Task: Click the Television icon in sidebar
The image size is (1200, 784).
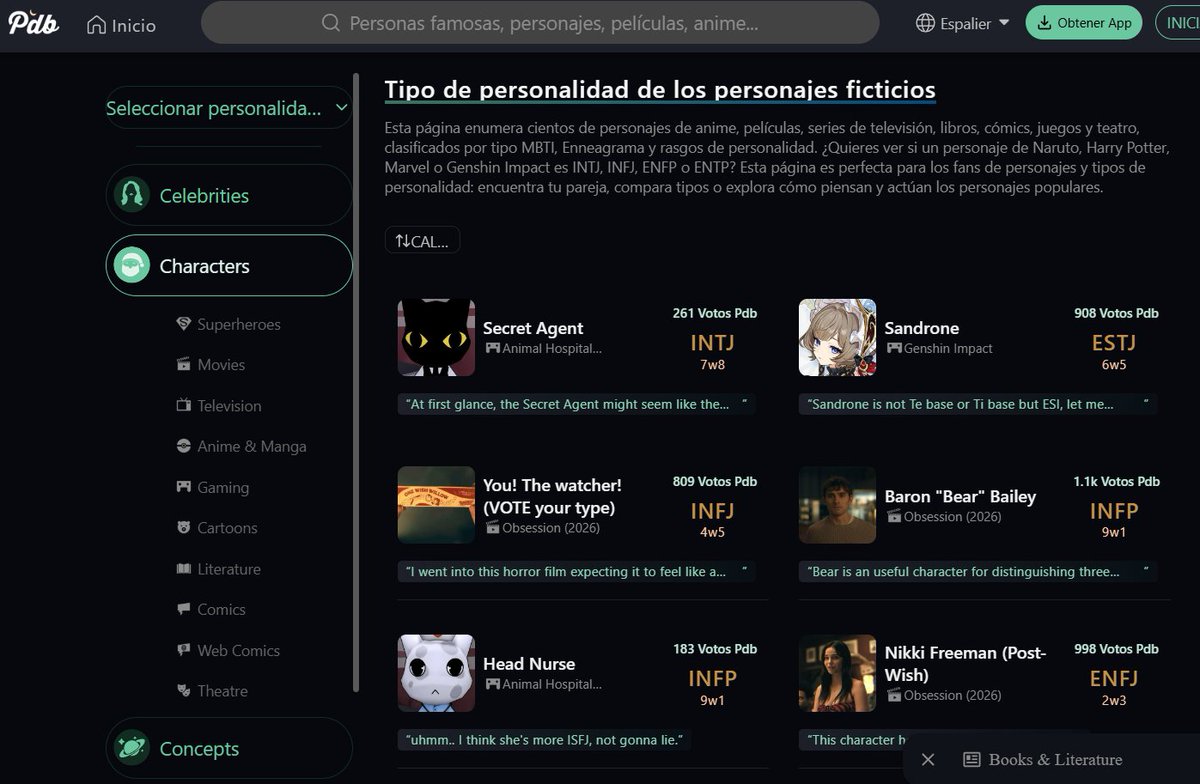Action: (x=183, y=405)
